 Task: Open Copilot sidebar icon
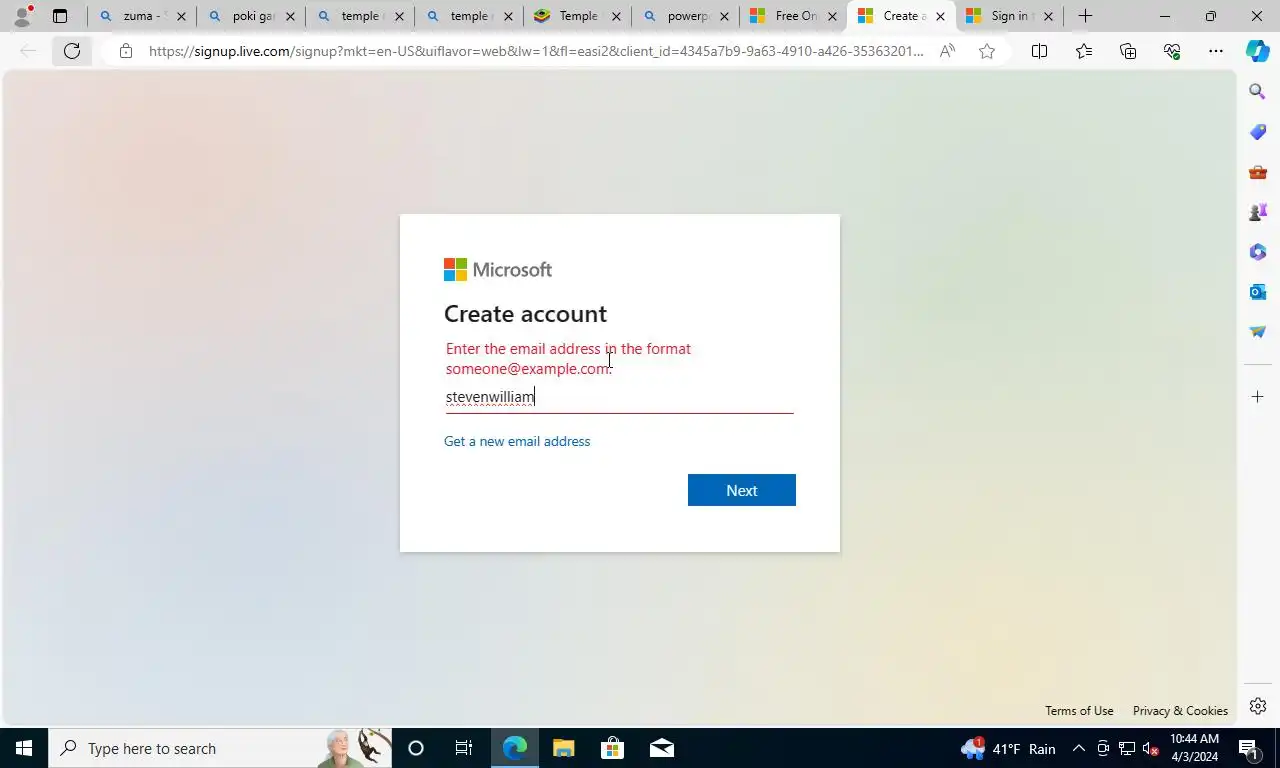click(x=1258, y=51)
